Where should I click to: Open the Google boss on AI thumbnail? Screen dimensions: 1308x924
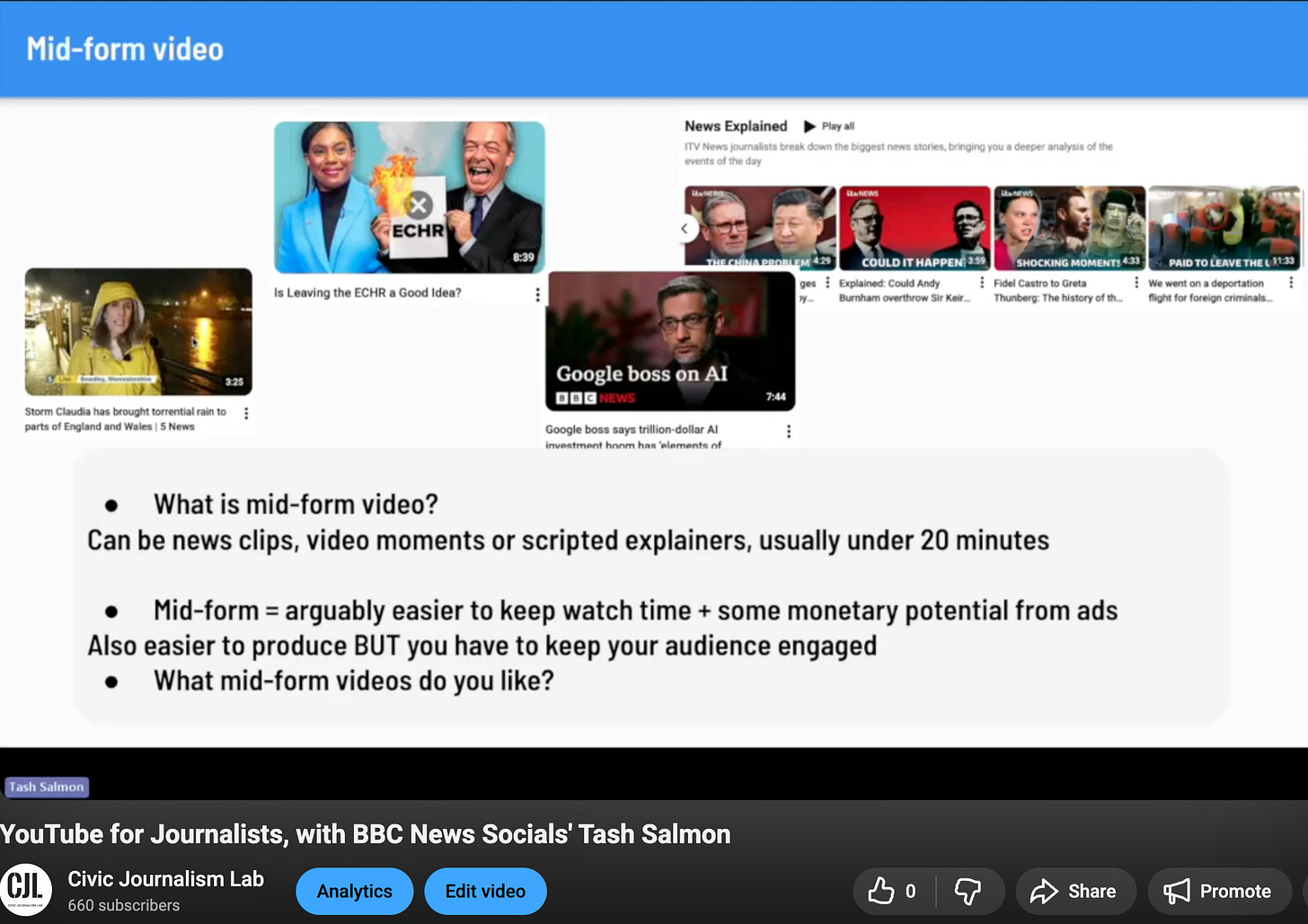tap(671, 341)
